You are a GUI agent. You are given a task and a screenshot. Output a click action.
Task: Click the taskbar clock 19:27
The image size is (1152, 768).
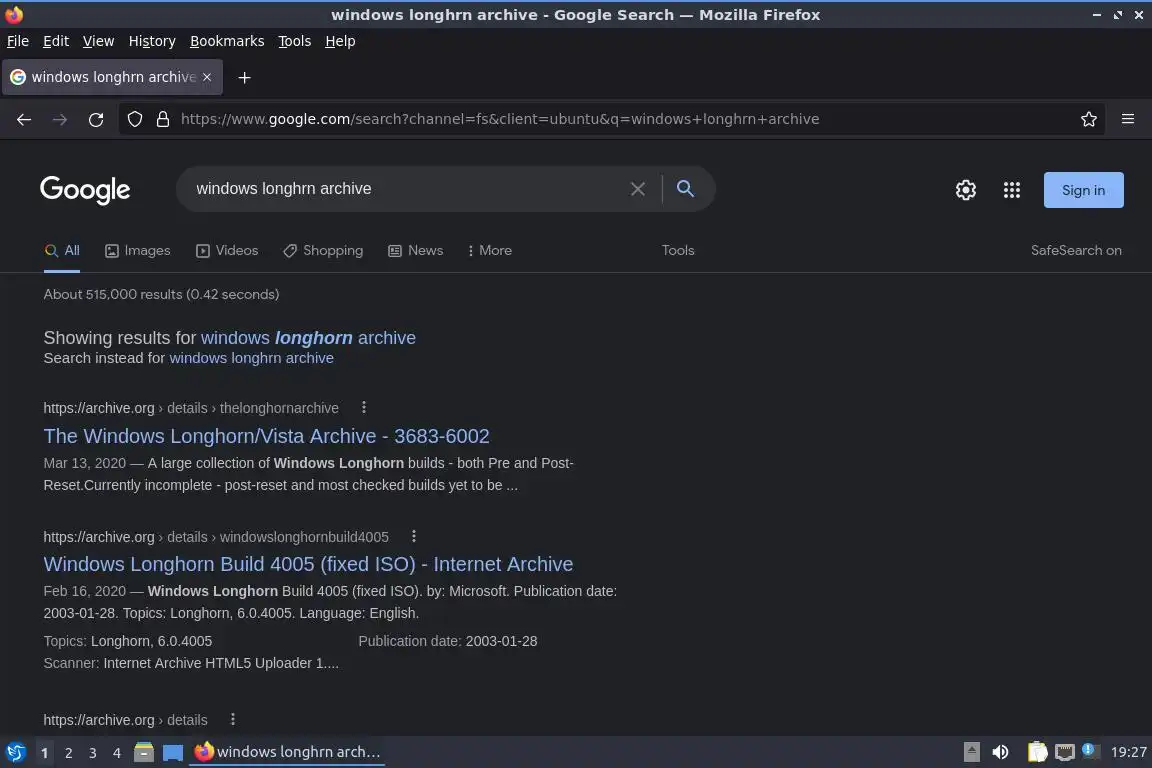(x=1128, y=752)
